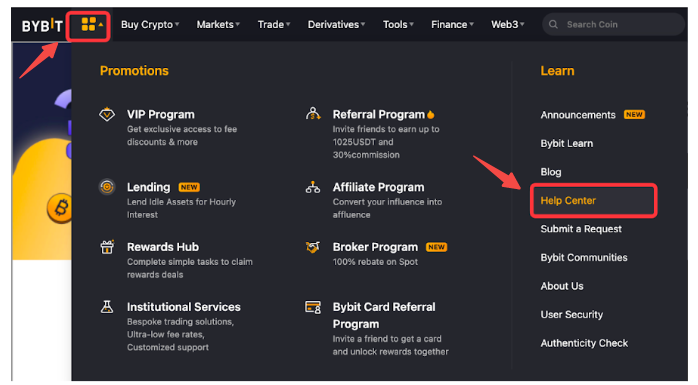The height and width of the screenshot is (385, 698).
Task: Click text "Bespoke trading solutions, Ultra-low fee rates"
Action: coord(180,328)
